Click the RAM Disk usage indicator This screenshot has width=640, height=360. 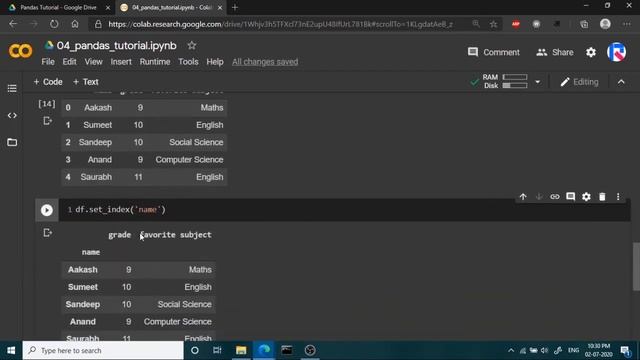[x=504, y=81]
